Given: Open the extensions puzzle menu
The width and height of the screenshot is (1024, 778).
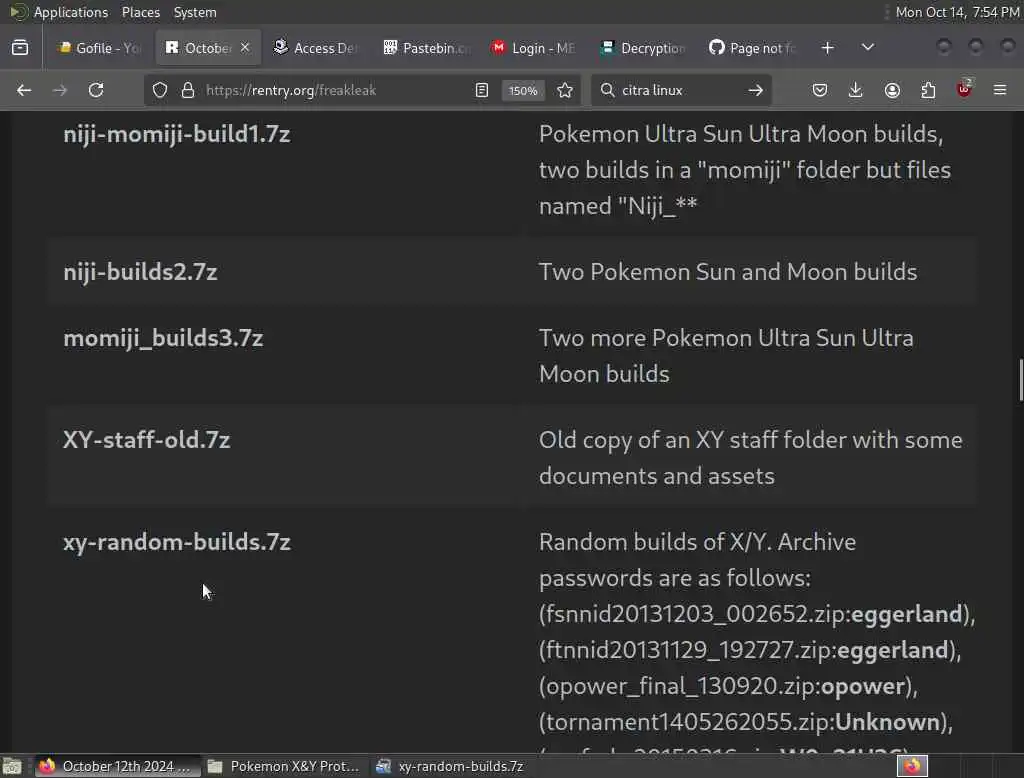Looking at the screenshot, I should (x=928, y=90).
